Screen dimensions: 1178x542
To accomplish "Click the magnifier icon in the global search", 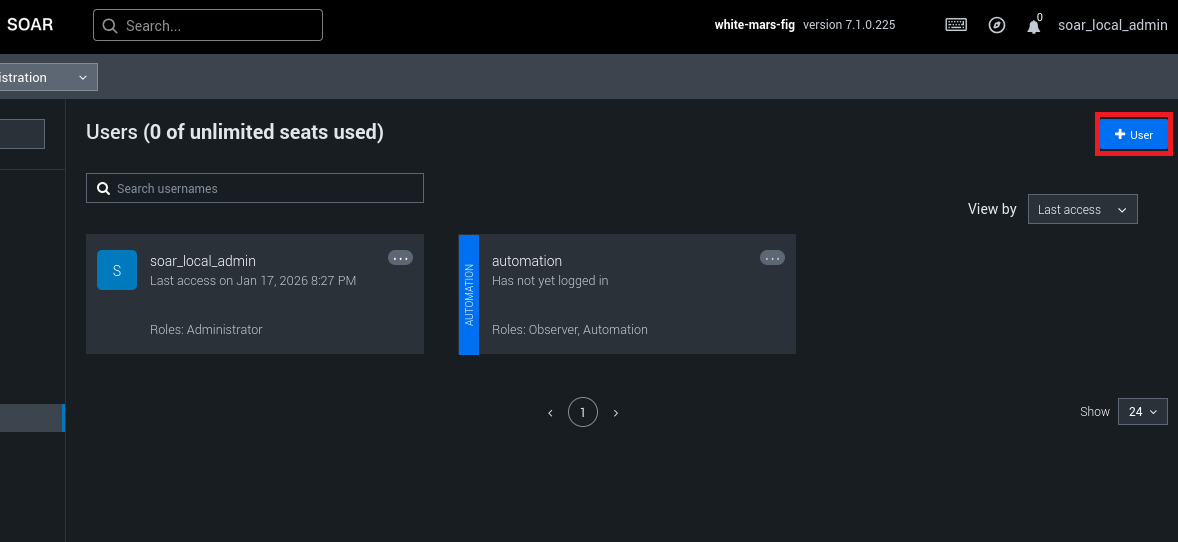I will coord(110,26).
